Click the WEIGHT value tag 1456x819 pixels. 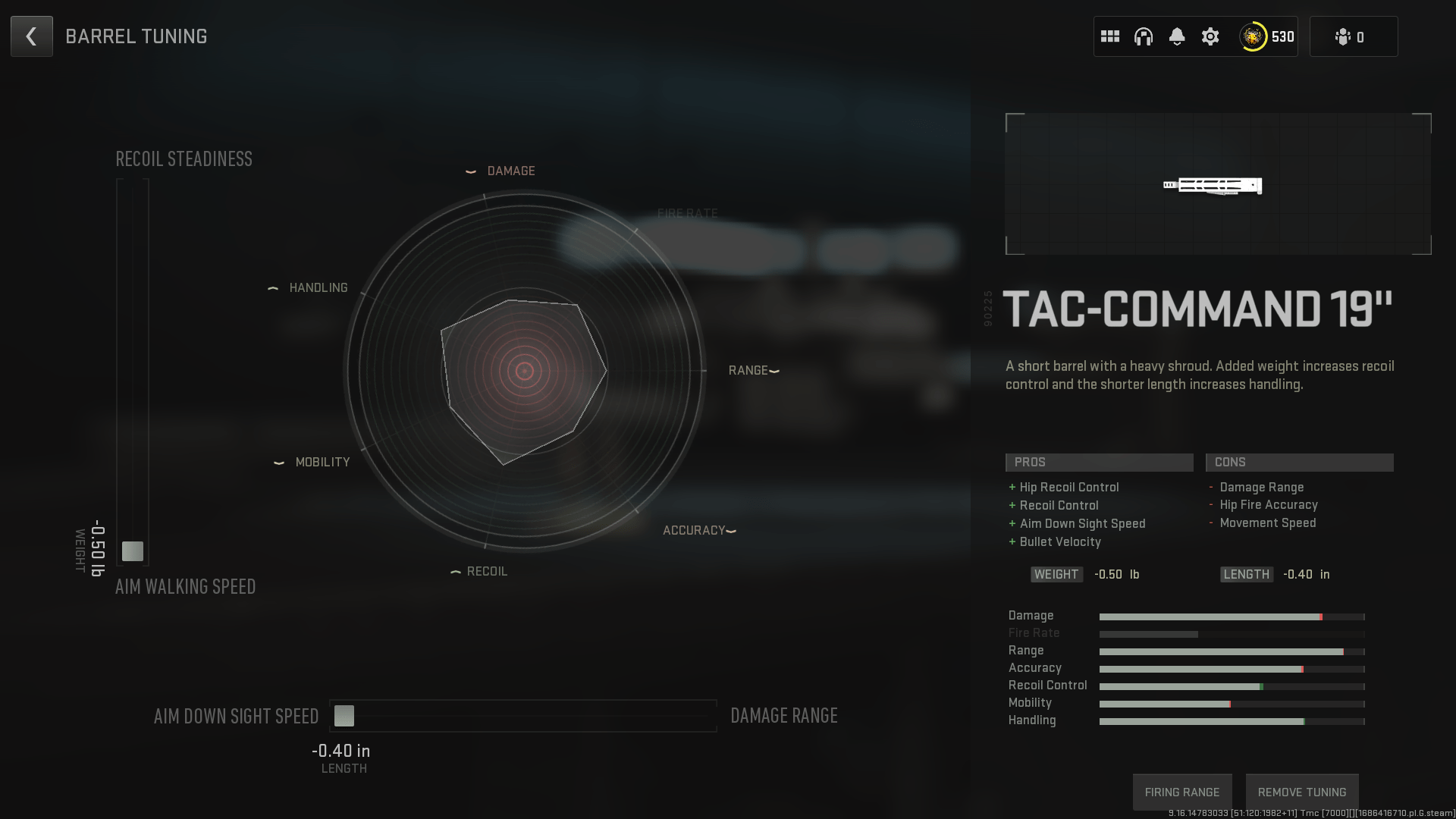1056,574
